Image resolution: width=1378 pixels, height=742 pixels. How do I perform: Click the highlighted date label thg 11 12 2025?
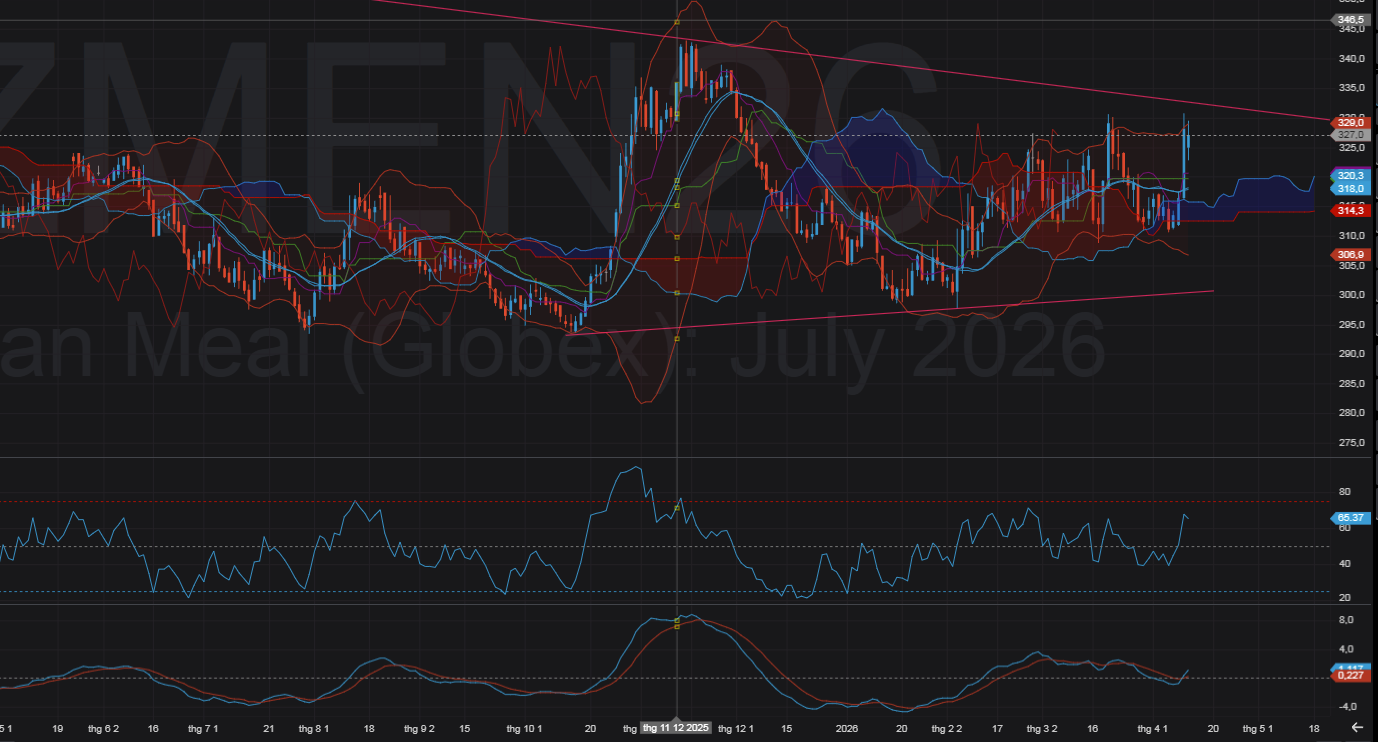point(676,728)
